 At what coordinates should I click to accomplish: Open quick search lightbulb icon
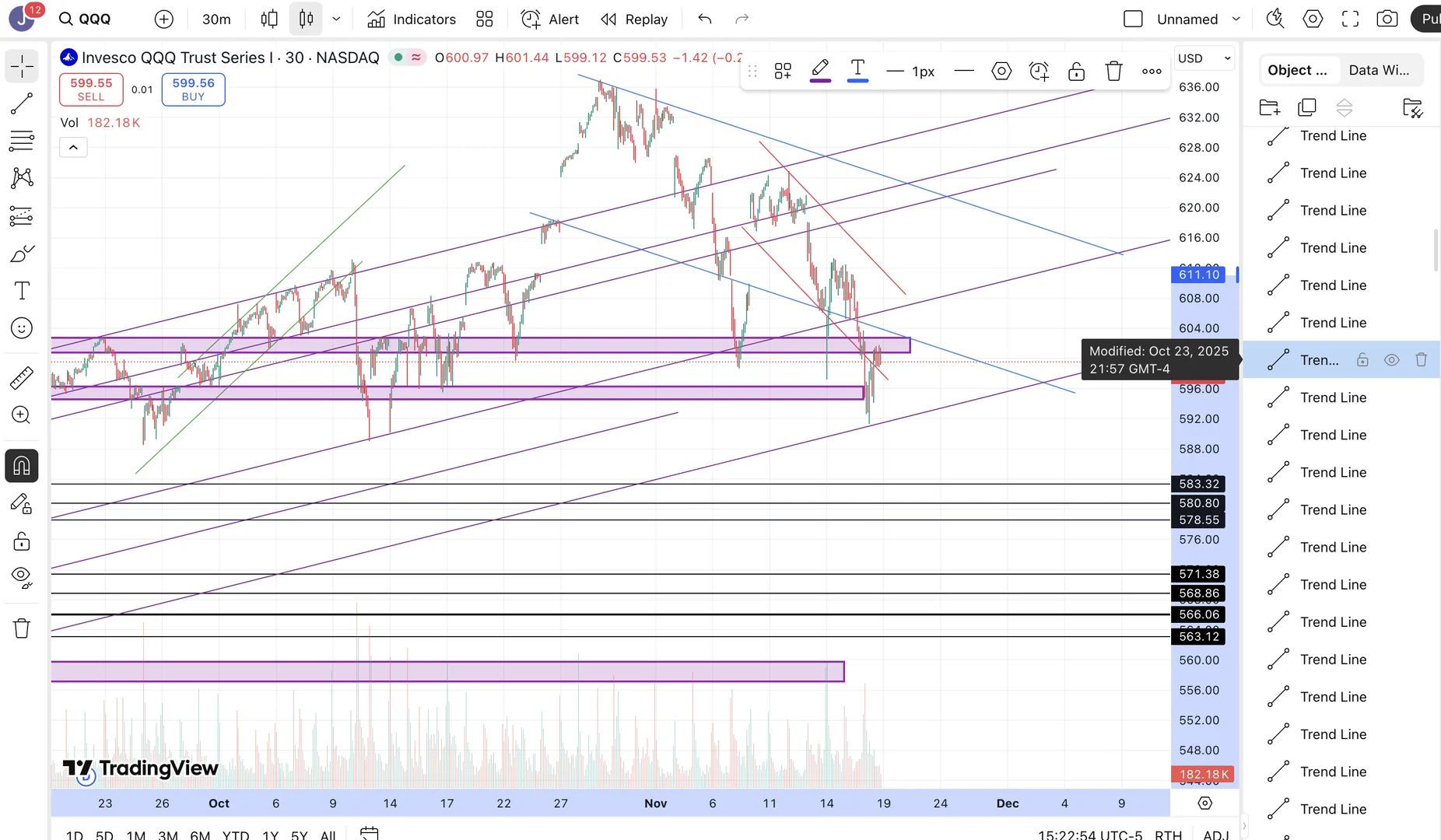(x=1274, y=19)
